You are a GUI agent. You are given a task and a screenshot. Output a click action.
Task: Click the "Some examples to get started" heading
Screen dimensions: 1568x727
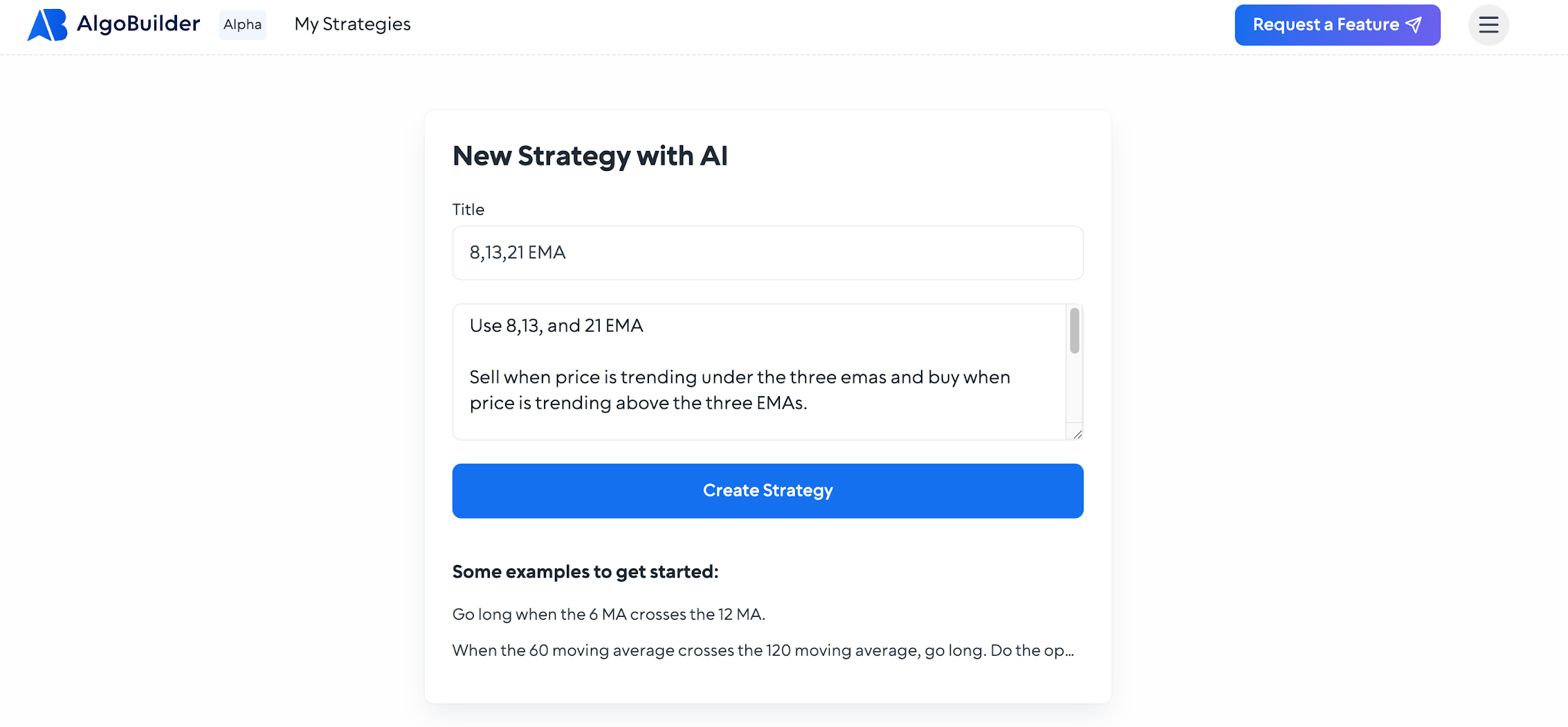pyautogui.click(x=585, y=572)
